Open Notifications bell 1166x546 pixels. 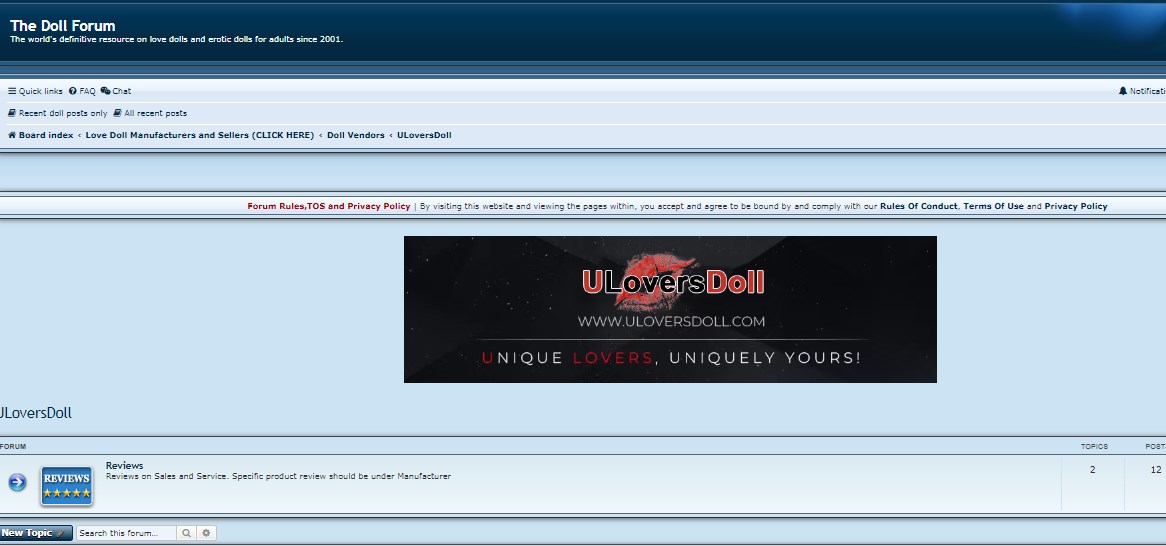(x=1142, y=91)
